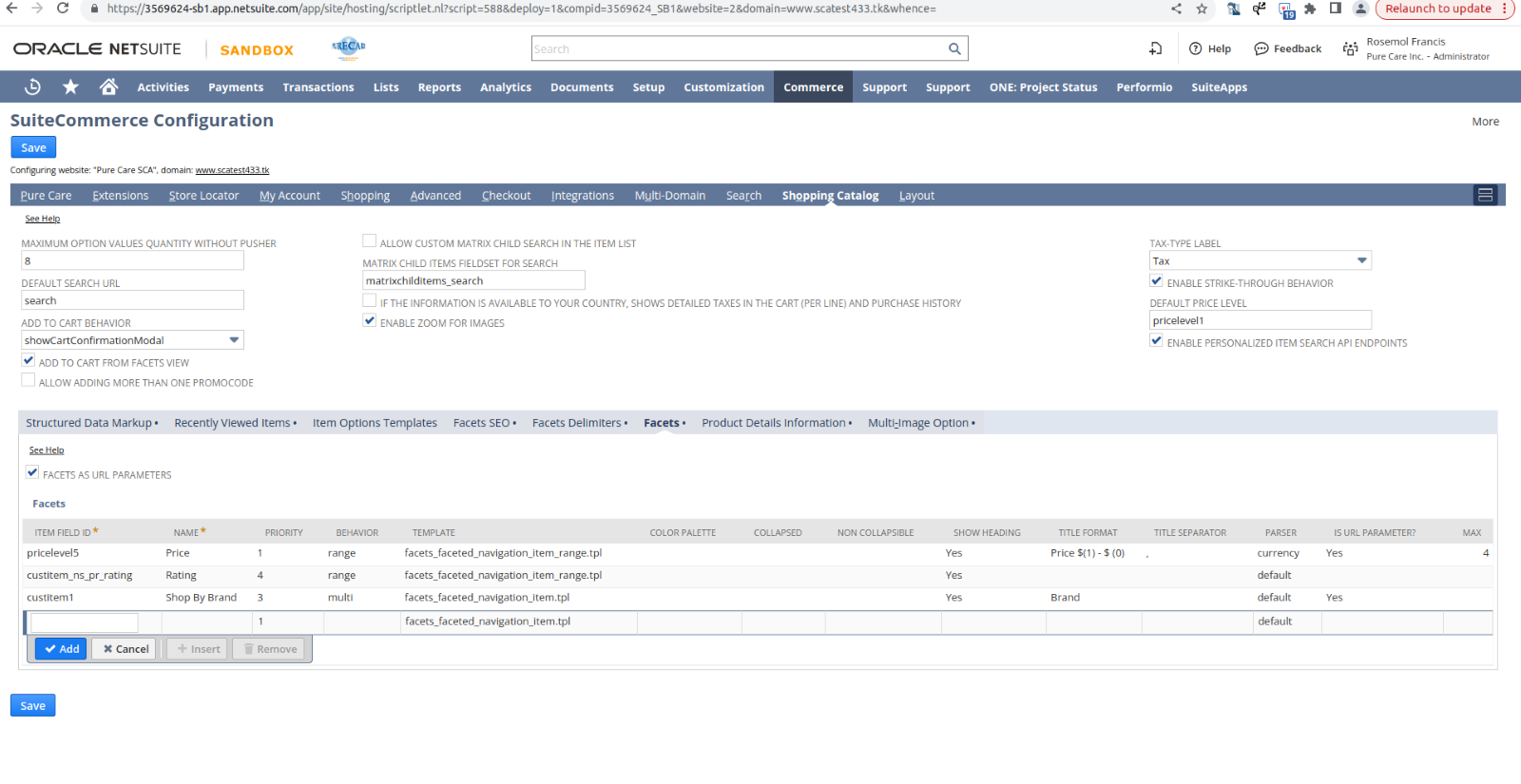Open the Tax-Type Label dropdown
1521x784 pixels.
click(1361, 260)
